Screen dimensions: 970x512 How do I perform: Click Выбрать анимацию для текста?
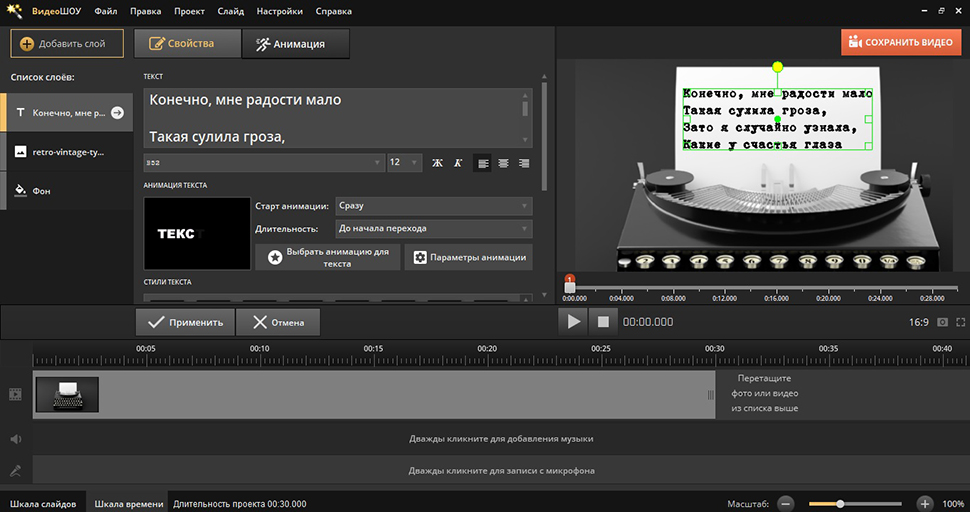click(328, 257)
